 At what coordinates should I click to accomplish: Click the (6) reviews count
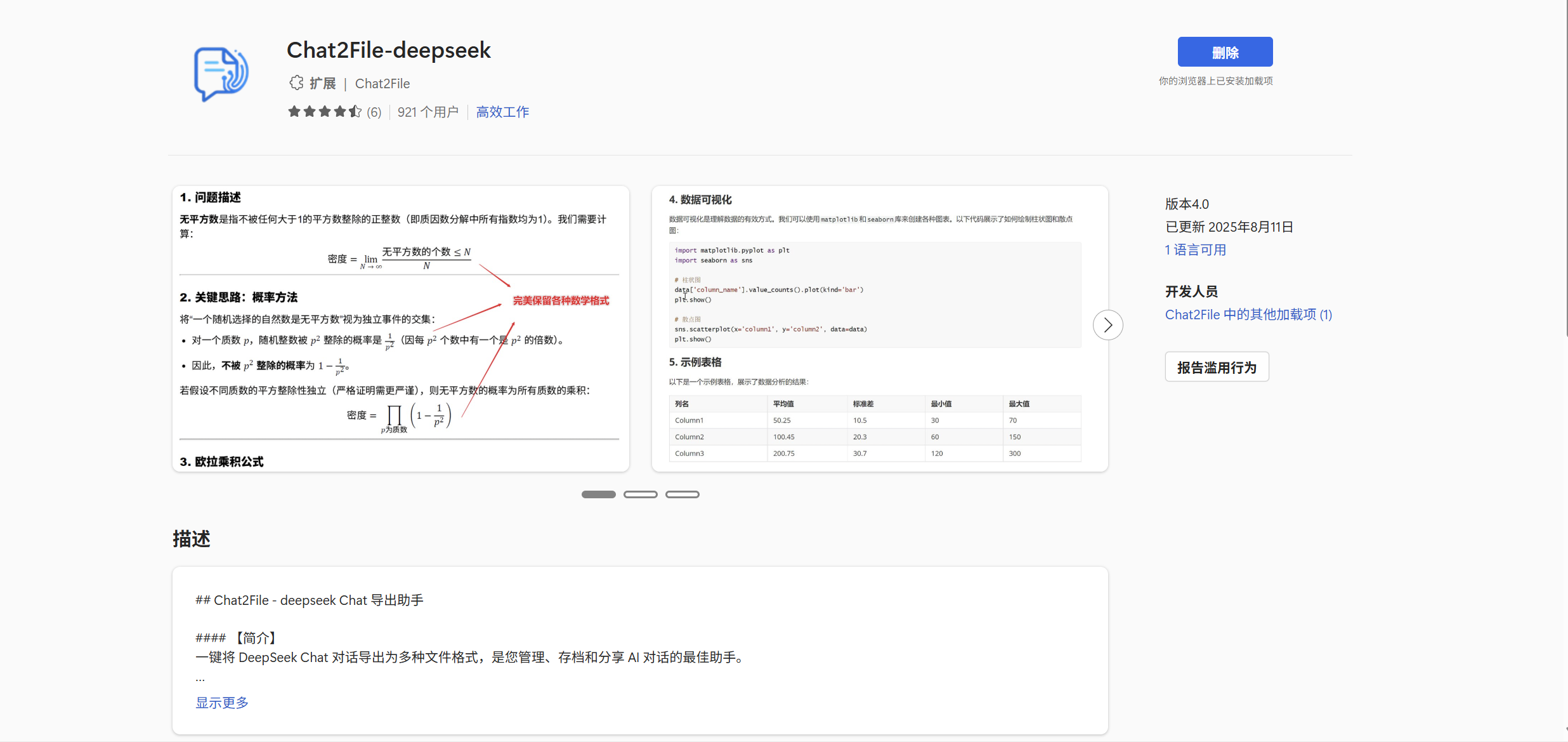(374, 112)
